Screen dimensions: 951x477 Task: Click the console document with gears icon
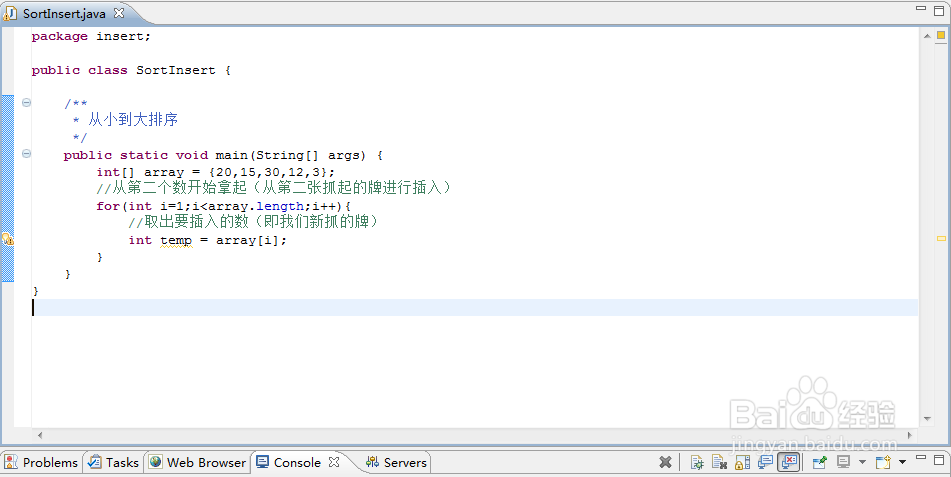point(719,462)
